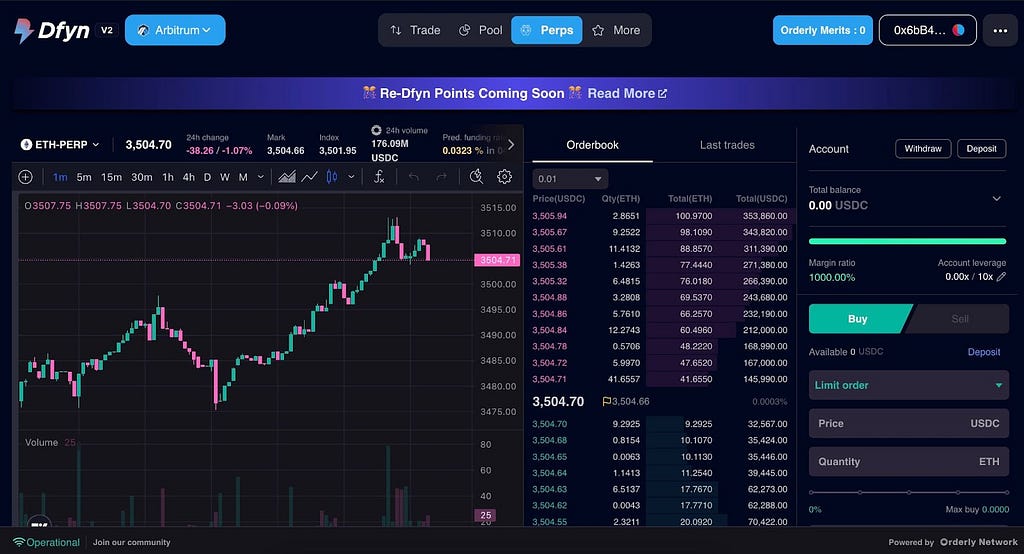Click the Orderly Merits button
The height and width of the screenshot is (554, 1024).
(x=823, y=30)
